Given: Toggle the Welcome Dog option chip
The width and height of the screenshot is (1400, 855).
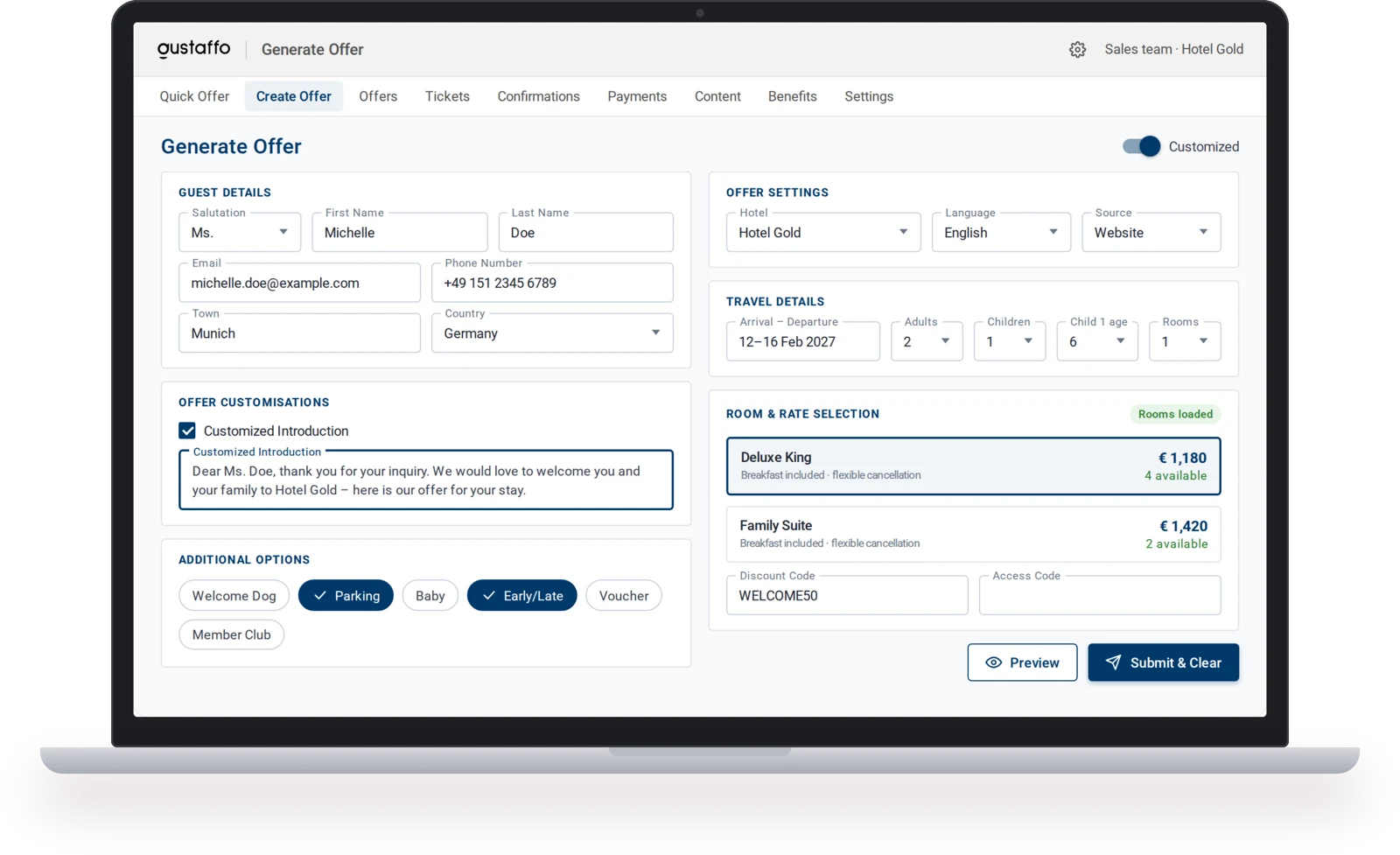Looking at the screenshot, I should click(234, 596).
